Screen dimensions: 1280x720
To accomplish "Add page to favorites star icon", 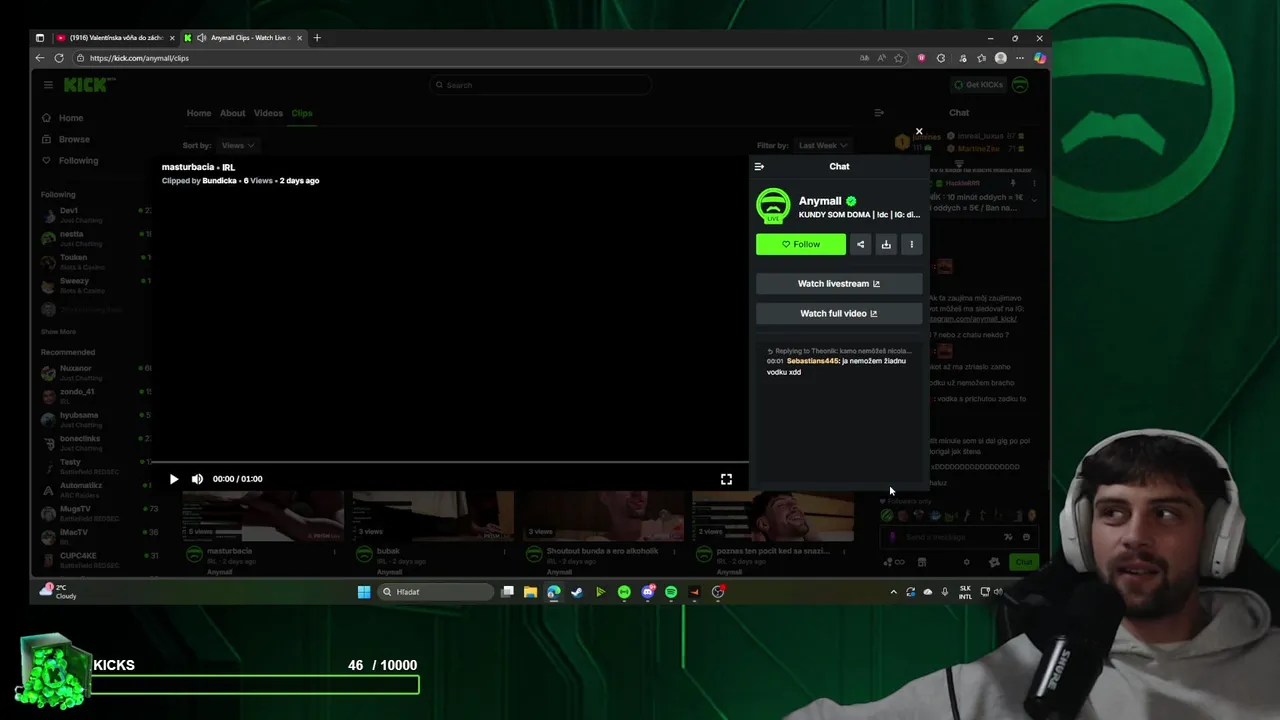I will pyautogui.click(x=898, y=58).
